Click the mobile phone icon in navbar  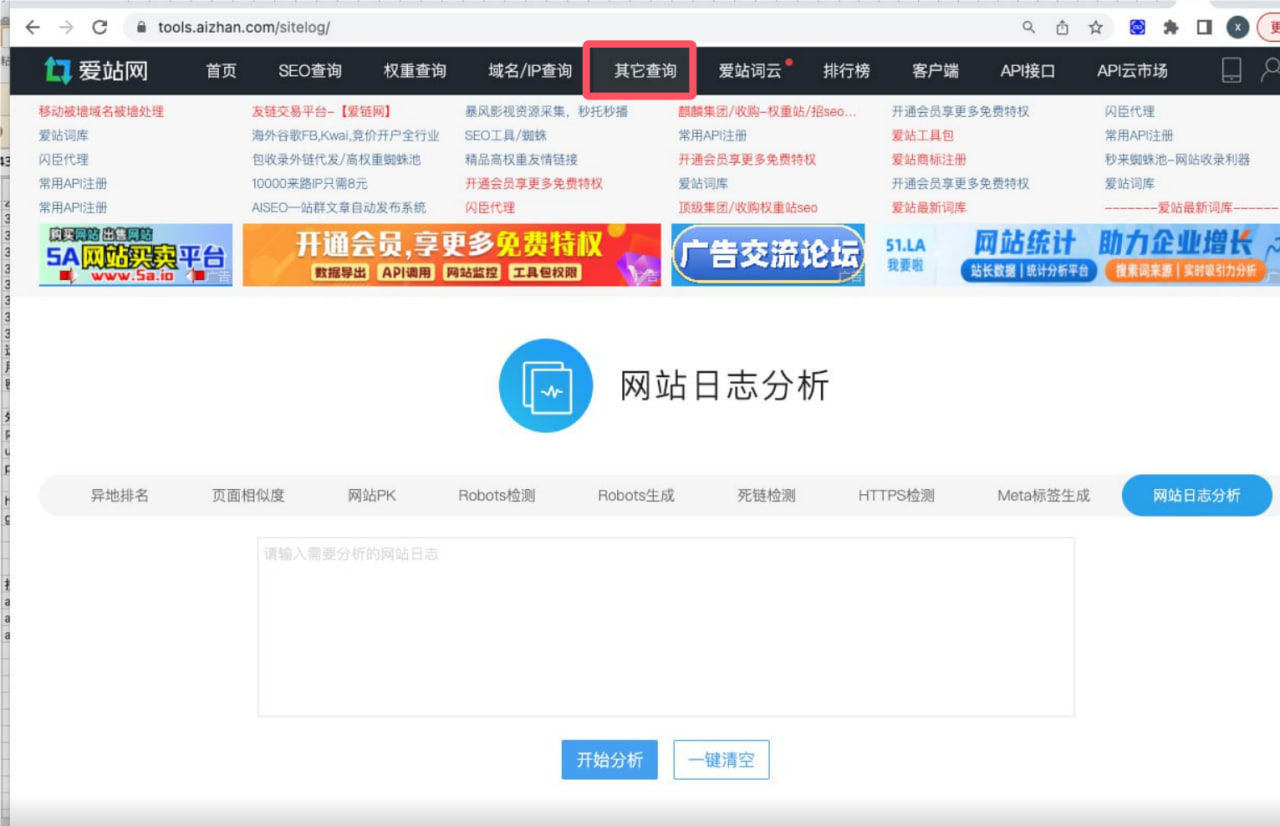click(1232, 70)
